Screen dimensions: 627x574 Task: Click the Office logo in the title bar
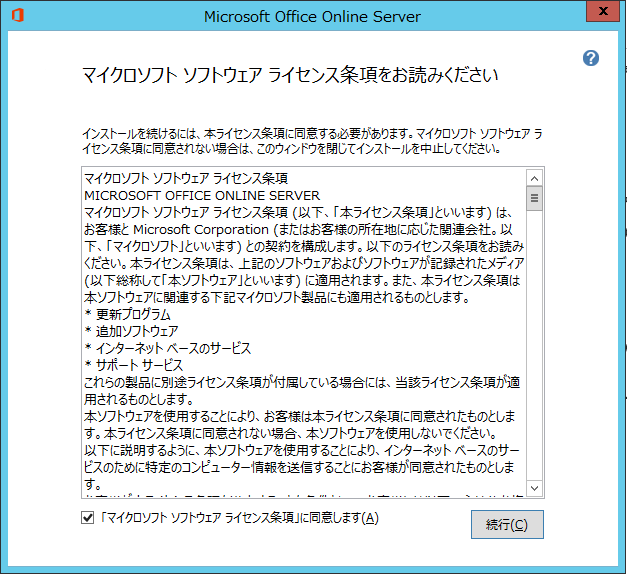tap(16, 16)
